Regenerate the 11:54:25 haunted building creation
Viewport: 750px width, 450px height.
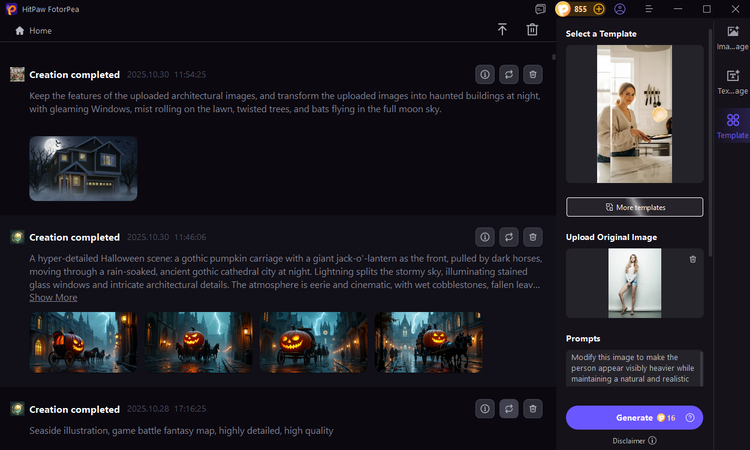coord(509,75)
